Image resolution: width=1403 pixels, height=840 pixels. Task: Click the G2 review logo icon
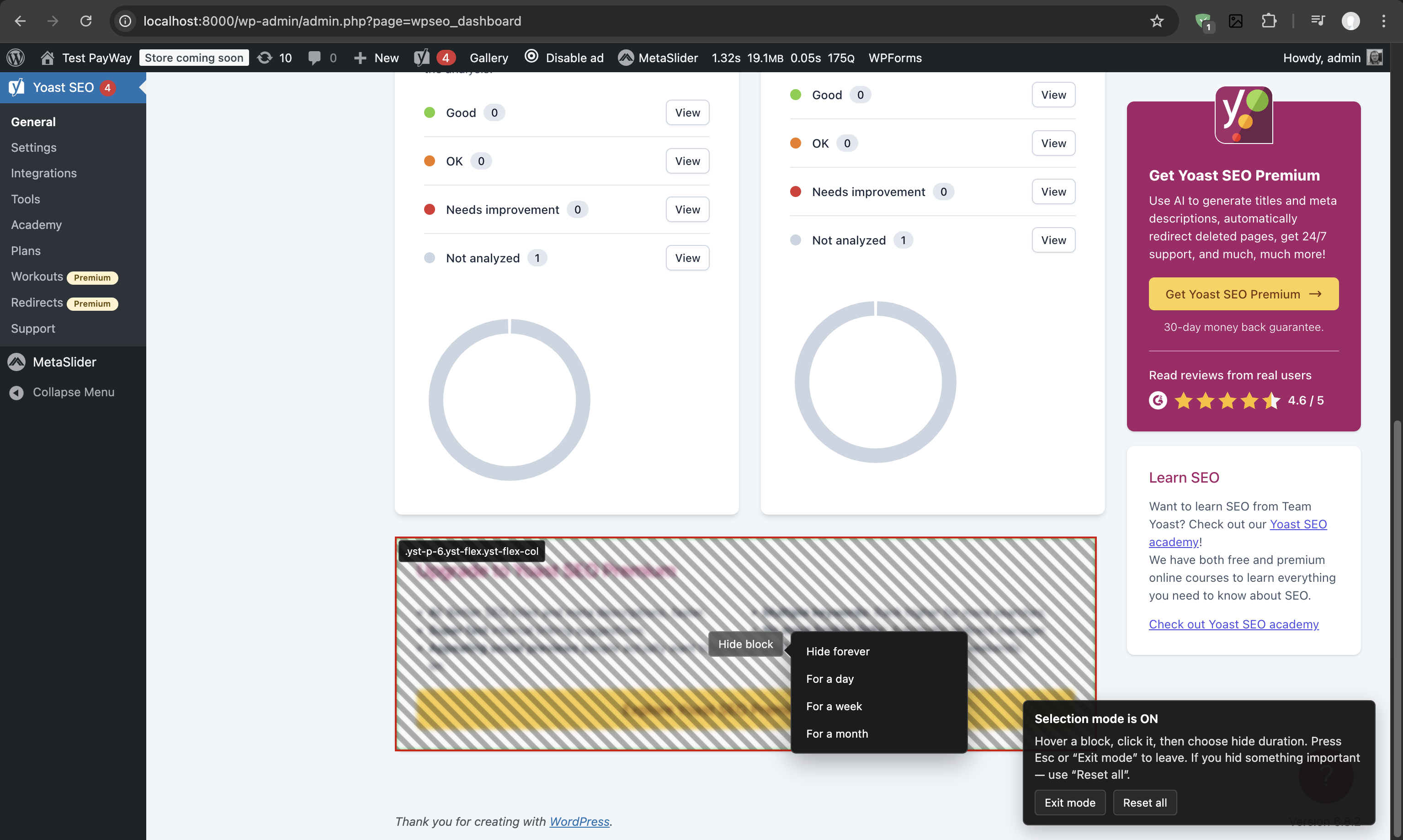point(1158,401)
